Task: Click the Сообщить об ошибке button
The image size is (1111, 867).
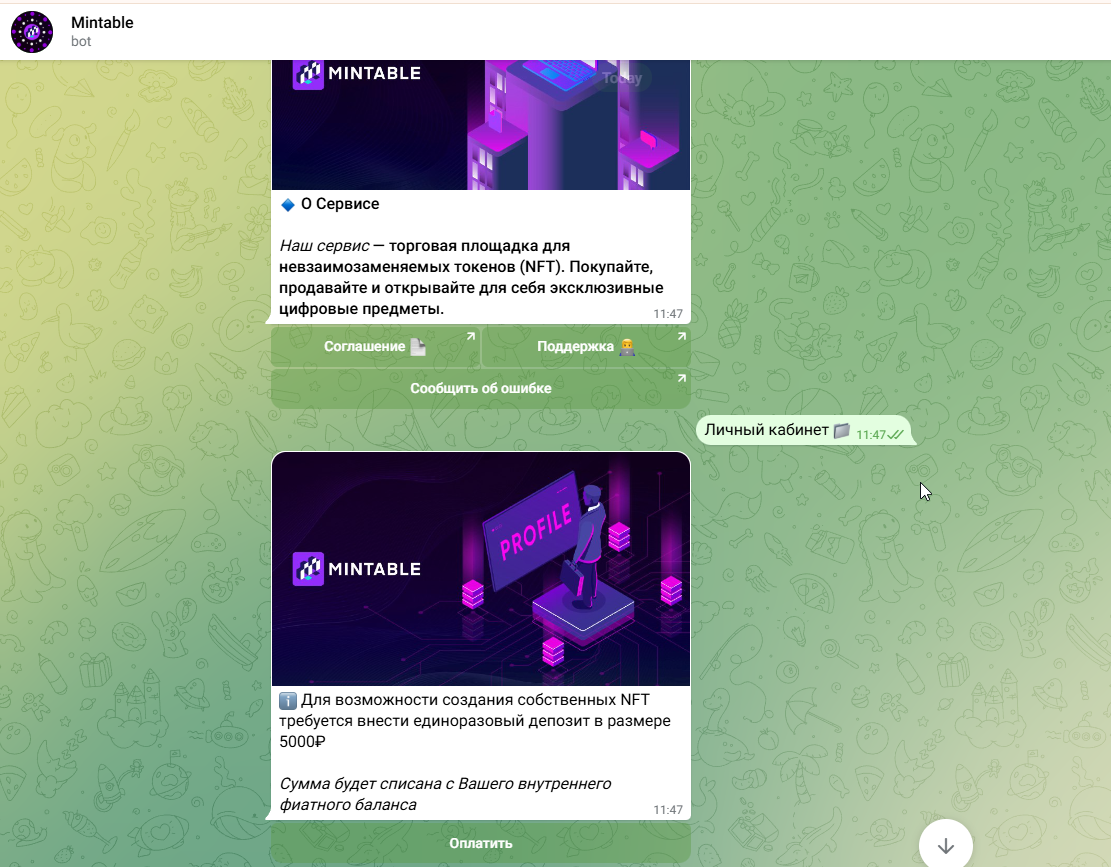Action: [x=480, y=388]
